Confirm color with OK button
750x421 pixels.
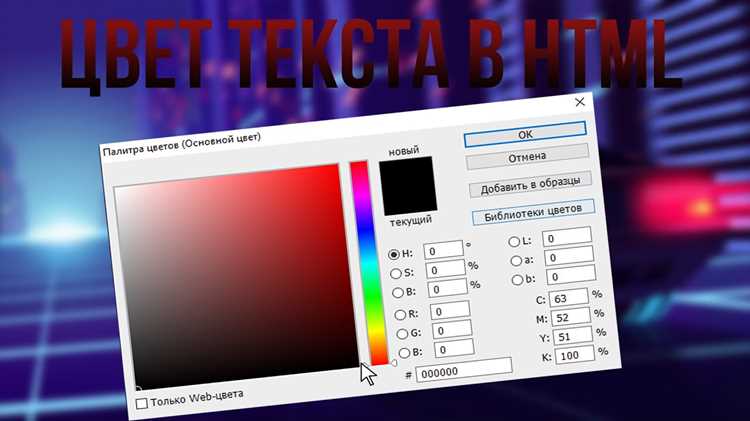pyautogui.click(x=525, y=134)
